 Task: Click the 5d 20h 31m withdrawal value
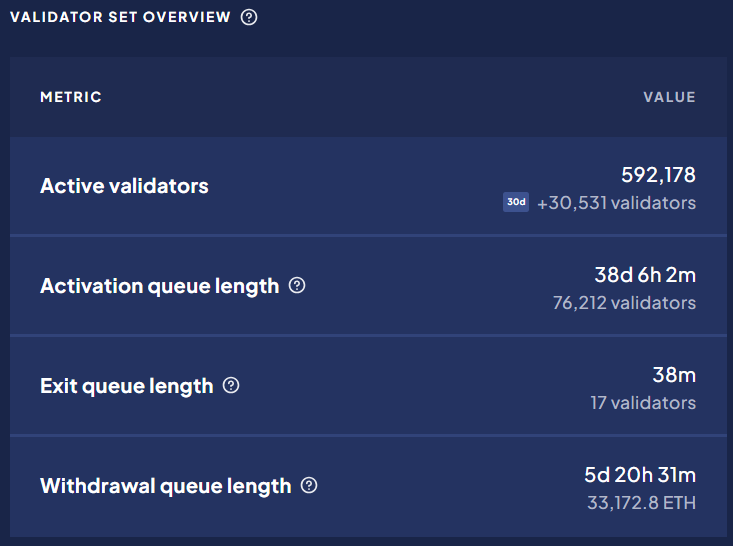pyautogui.click(x=640, y=475)
